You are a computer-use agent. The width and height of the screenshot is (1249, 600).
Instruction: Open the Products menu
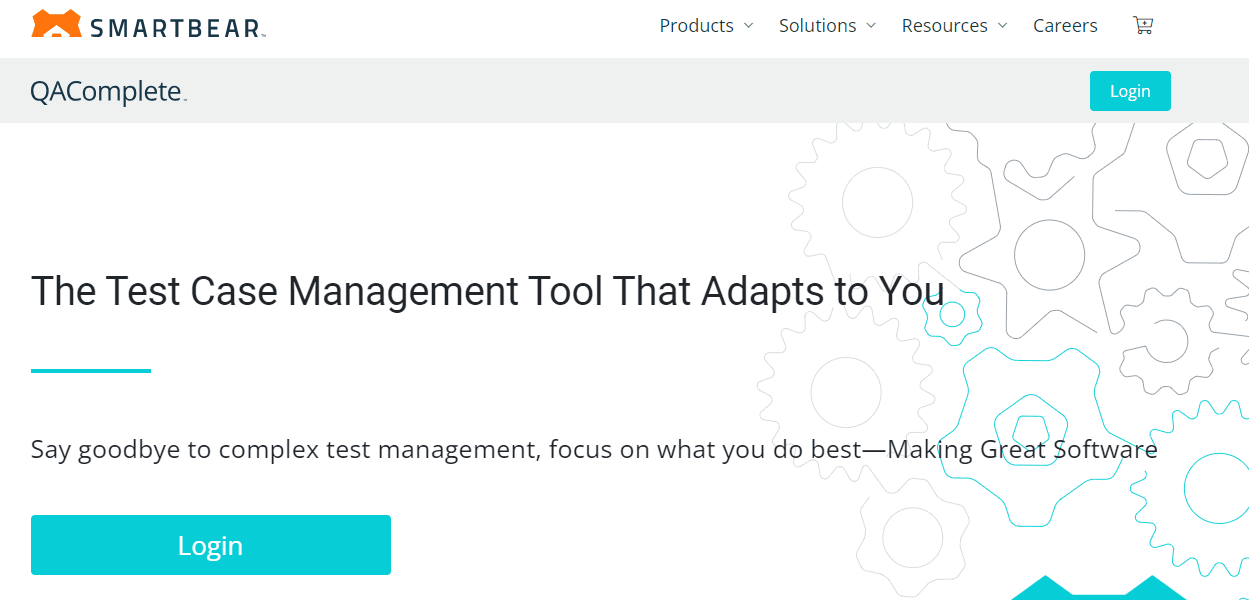click(696, 26)
